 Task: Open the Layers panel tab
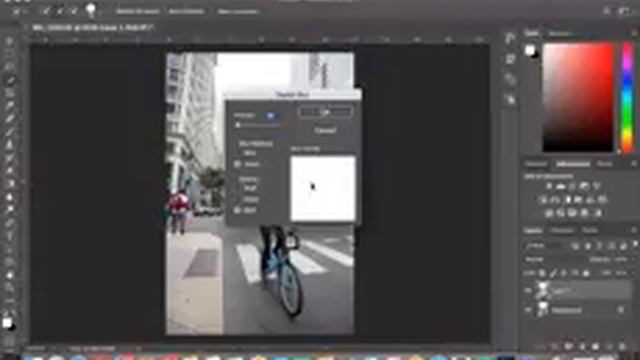click(533, 231)
